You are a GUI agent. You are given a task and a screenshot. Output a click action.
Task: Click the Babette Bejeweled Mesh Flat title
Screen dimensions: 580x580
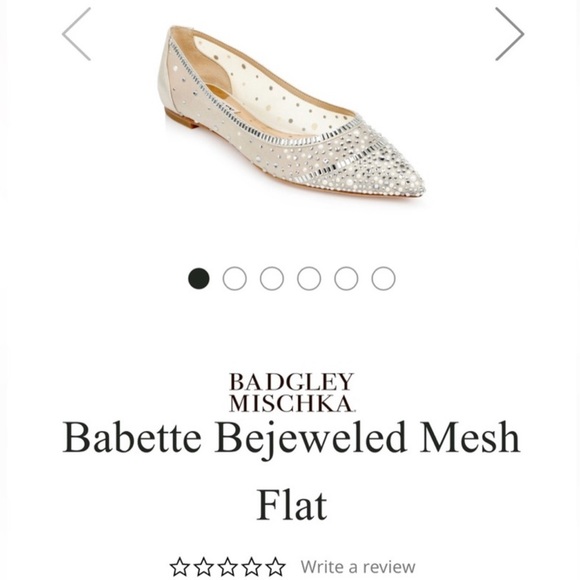coord(292,471)
